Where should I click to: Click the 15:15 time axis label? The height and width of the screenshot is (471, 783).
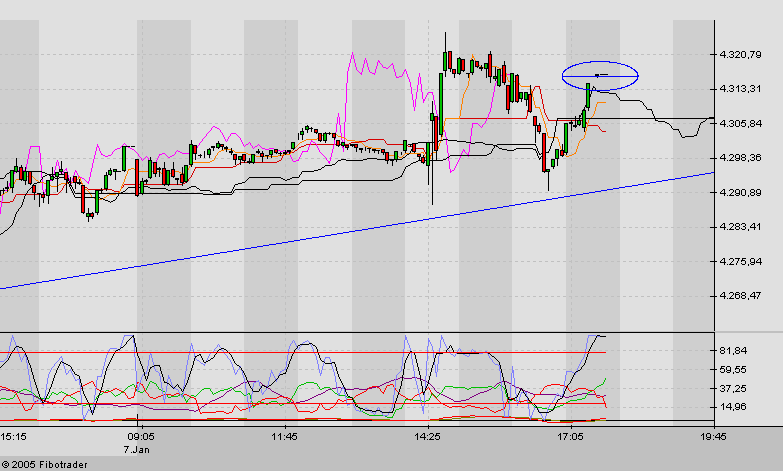[x=14, y=437]
